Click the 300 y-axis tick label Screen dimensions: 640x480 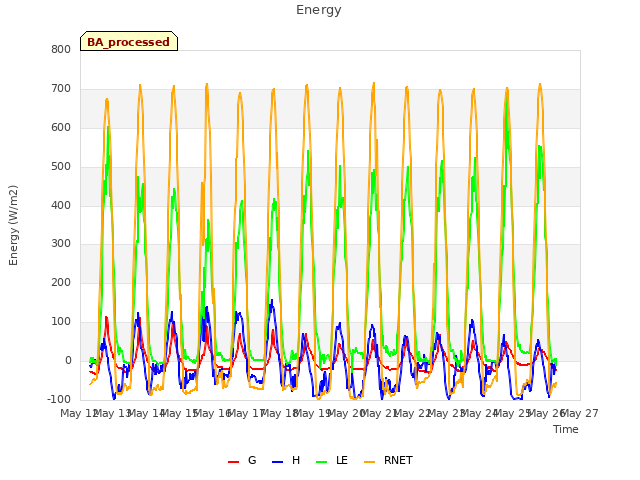61,244
